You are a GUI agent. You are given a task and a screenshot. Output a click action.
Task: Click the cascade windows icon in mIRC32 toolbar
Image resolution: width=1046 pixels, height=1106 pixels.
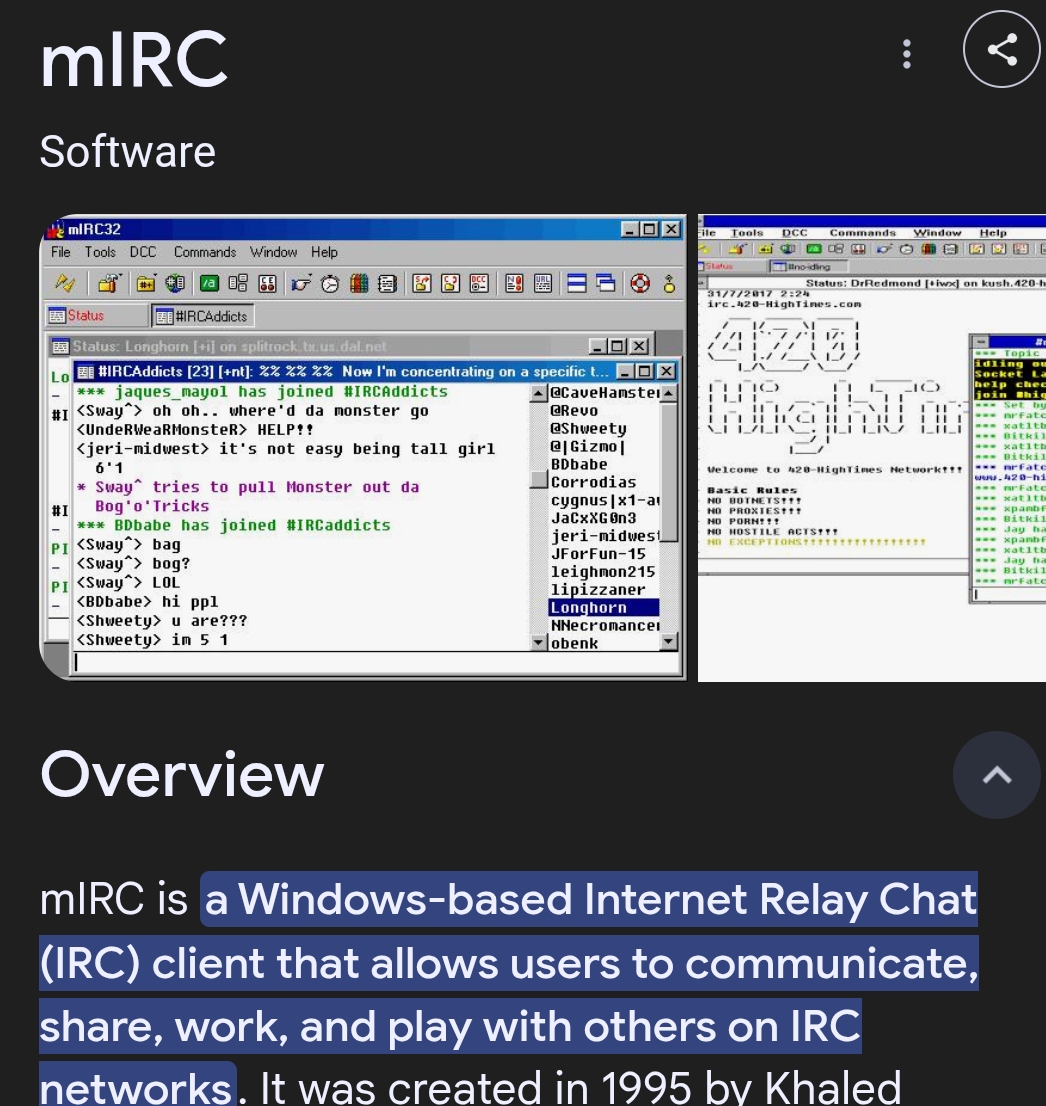pyautogui.click(x=605, y=283)
